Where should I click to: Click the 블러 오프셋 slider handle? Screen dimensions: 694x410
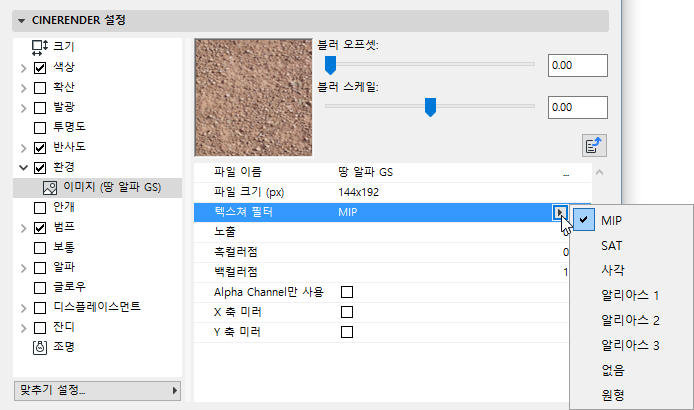330,65
